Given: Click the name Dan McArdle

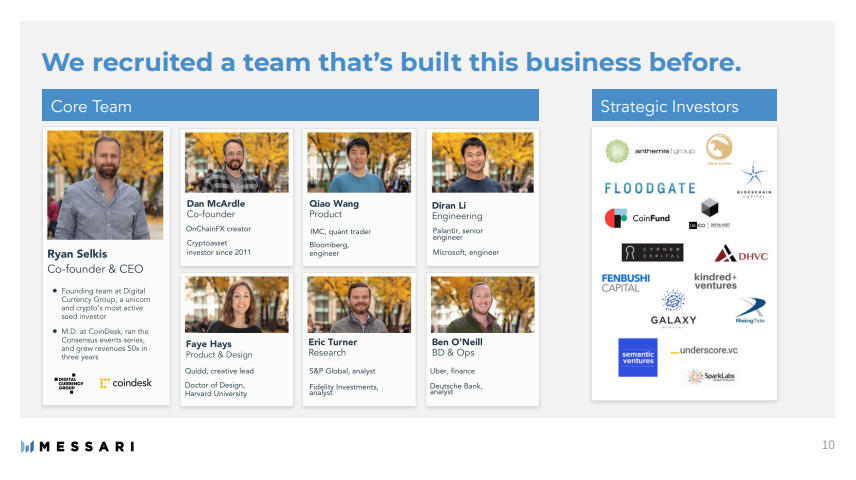Looking at the screenshot, I should point(216,203).
